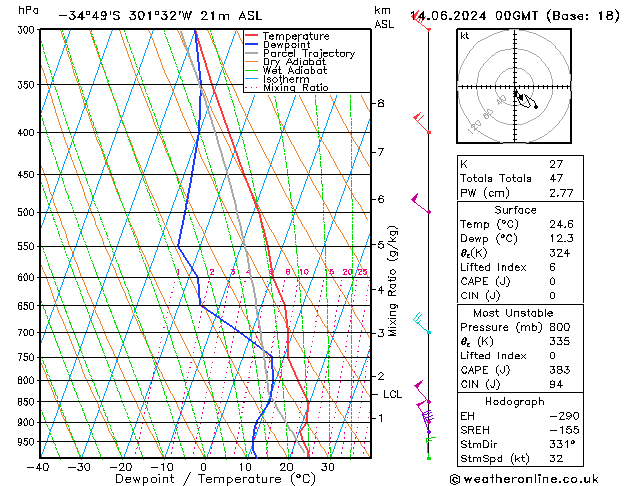Click the EH value -290

(564, 416)
